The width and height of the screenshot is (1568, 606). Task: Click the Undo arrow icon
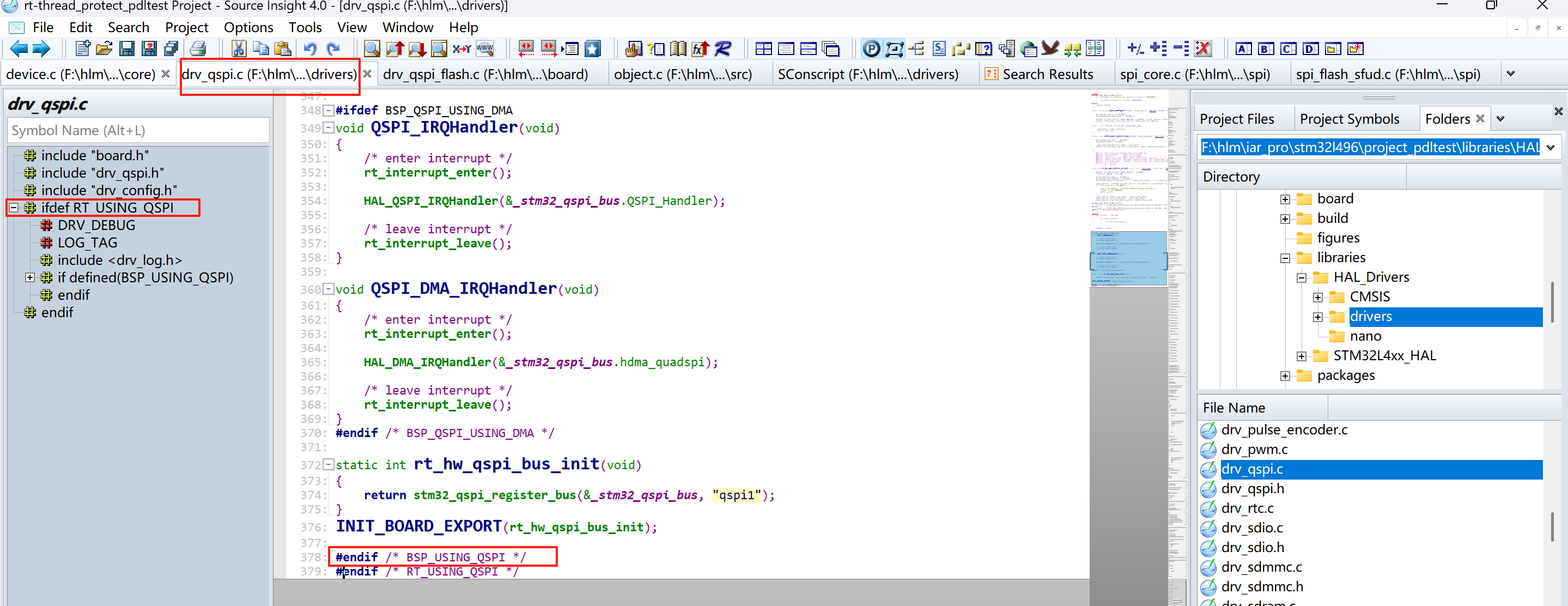pyautogui.click(x=311, y=49)
